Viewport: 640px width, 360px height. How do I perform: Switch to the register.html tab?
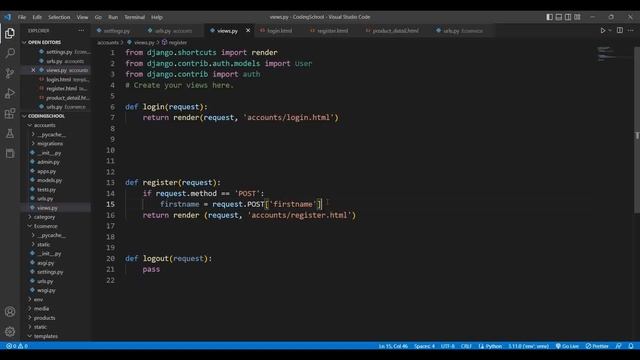(x=332, y=31)
